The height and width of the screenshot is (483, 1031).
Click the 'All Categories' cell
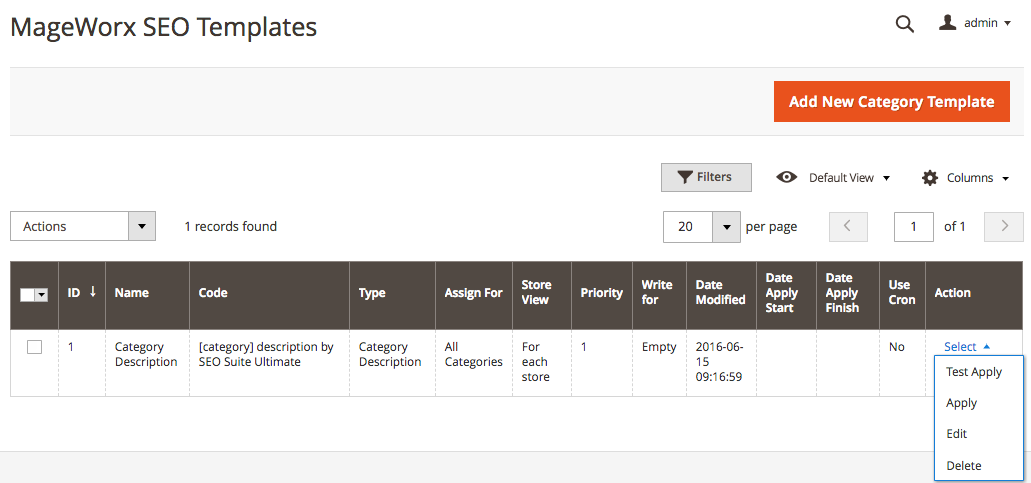click(x=474, y=363)
